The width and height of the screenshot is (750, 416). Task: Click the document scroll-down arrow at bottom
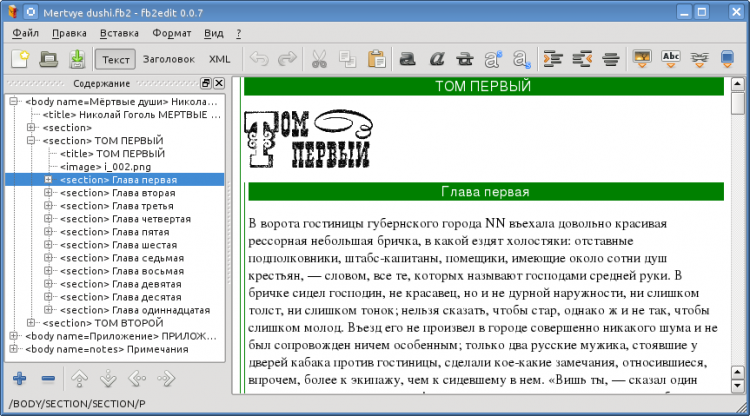click(x=738, y=385)
